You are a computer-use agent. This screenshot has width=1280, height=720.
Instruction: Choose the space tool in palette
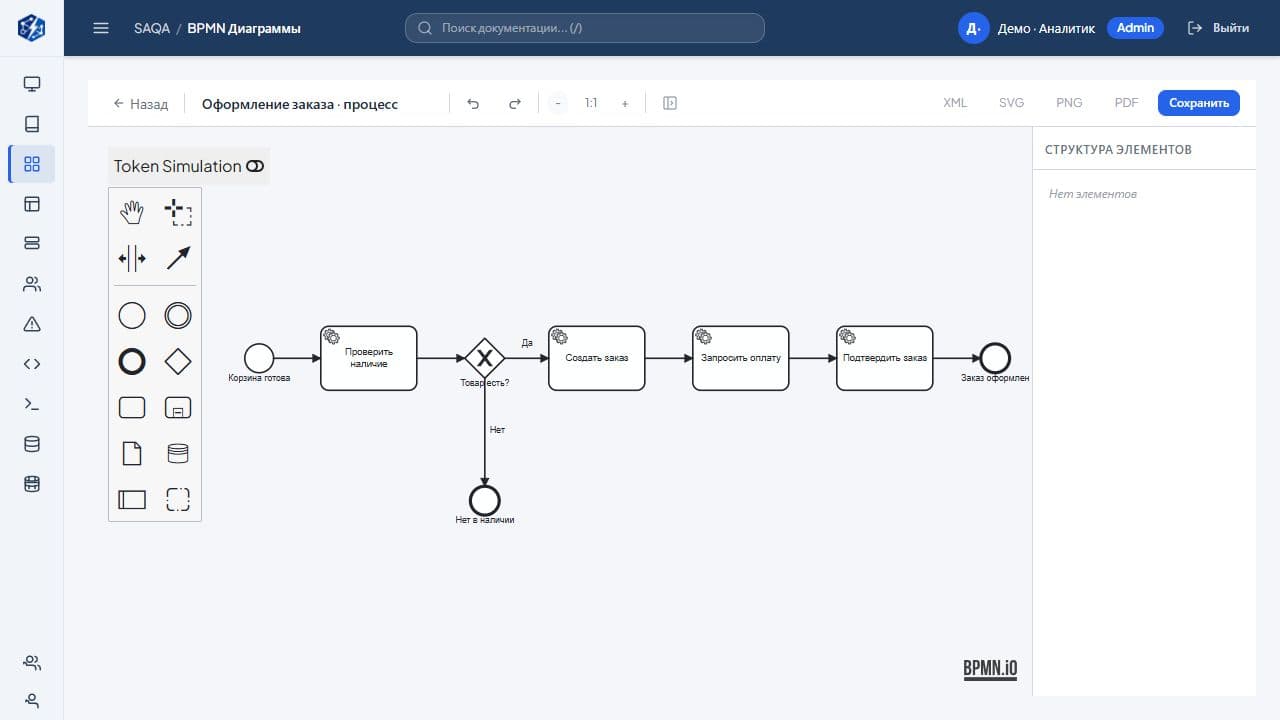tap(132, 258)
